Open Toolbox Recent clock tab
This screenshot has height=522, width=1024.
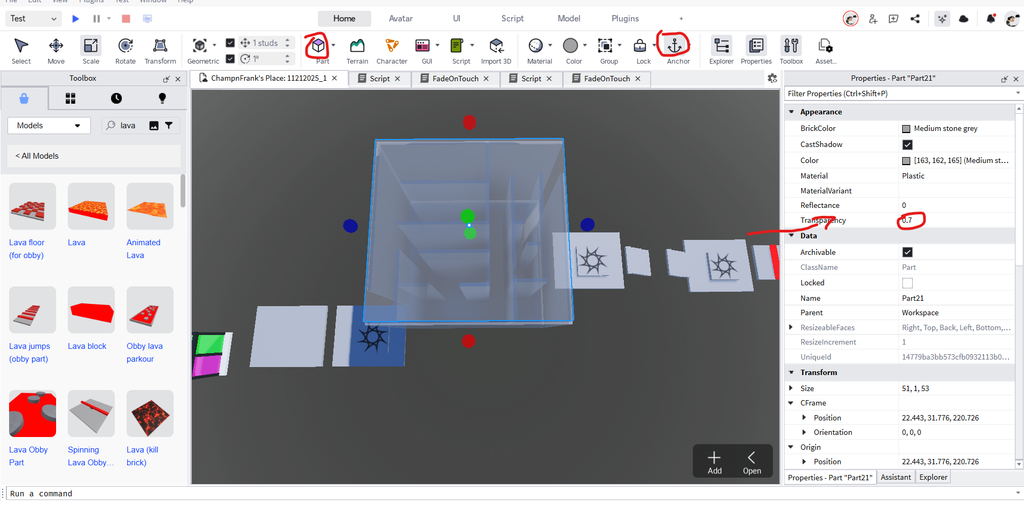[116, 99]
